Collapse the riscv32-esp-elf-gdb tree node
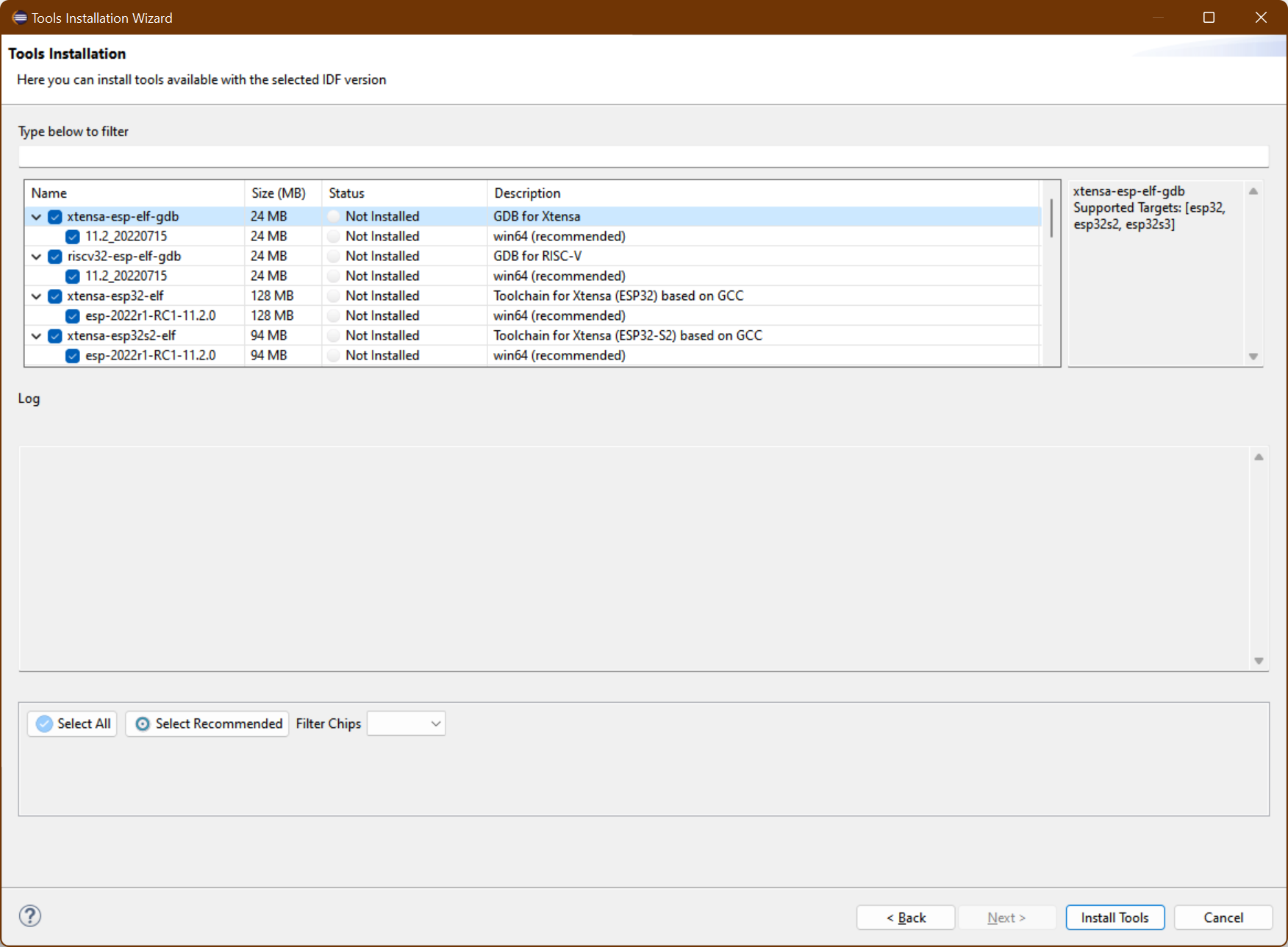 36,257
